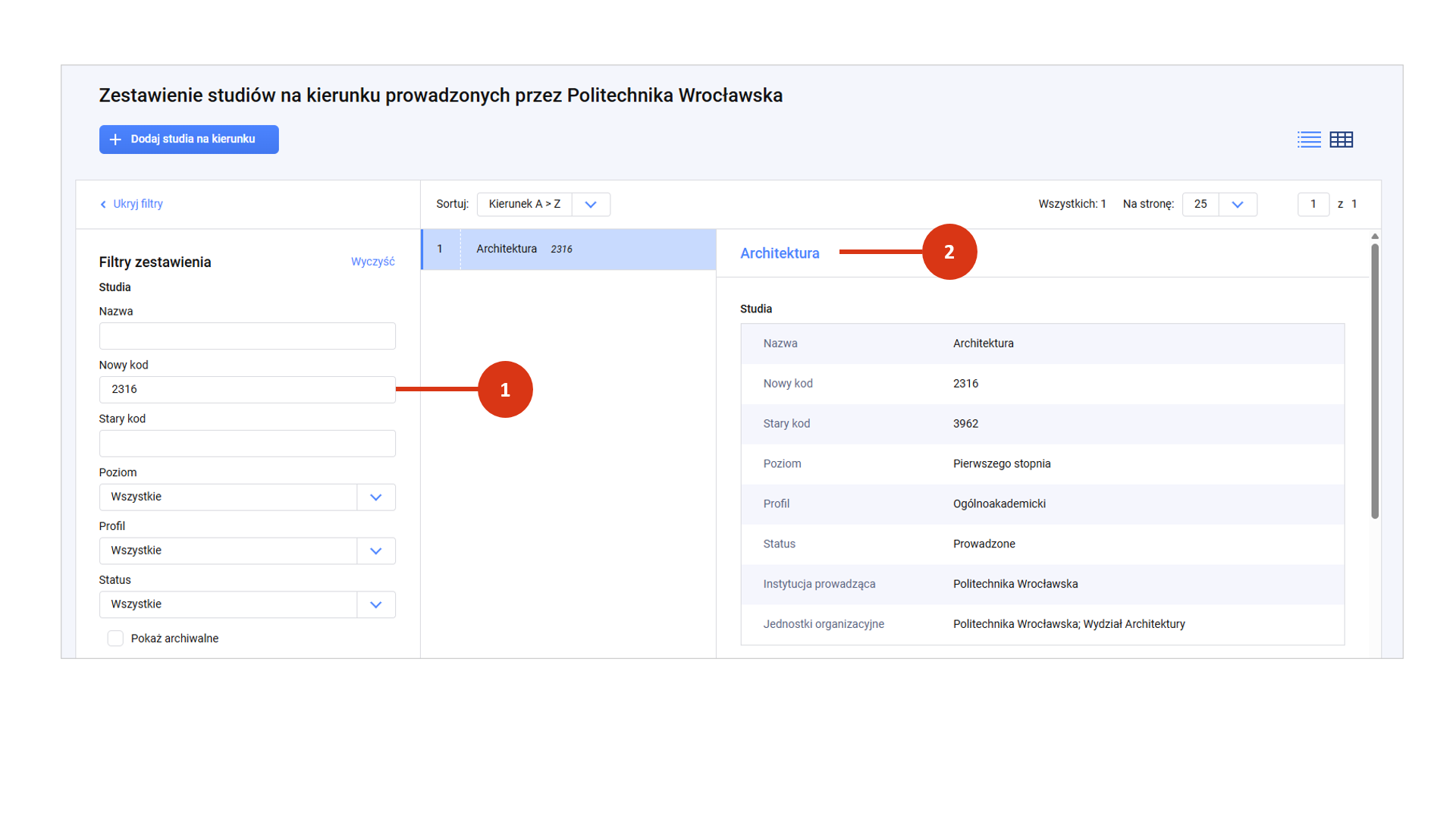1456x819 pixels.
Task: Focus the Stary kod filter input
Action: pos(247,444)
